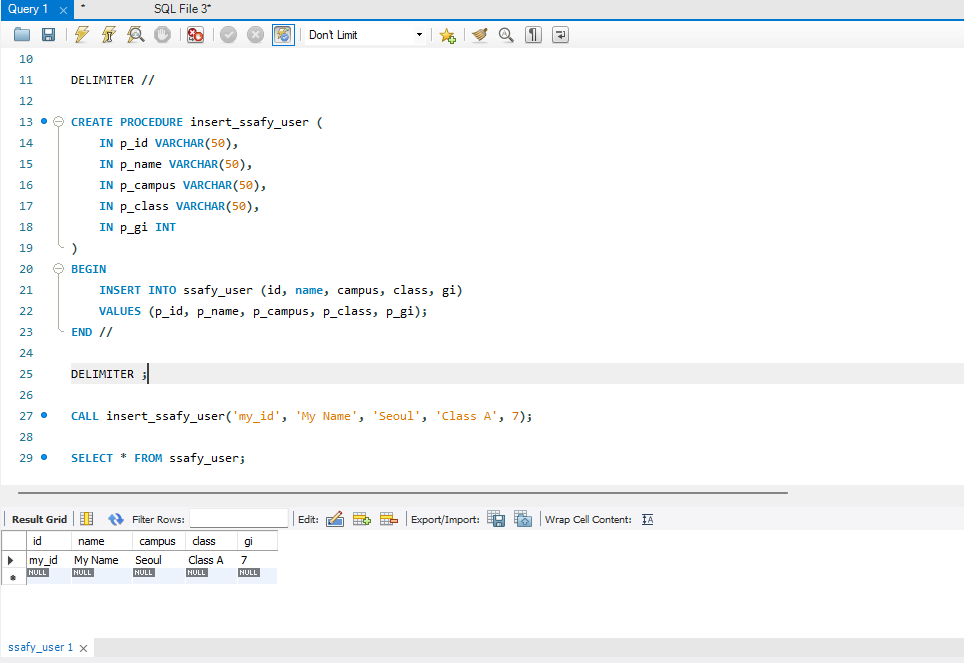This screenshot has width=964, height=663.
Task: Click SELECT * FROM ssafy_user line
Action: (158, 458)
